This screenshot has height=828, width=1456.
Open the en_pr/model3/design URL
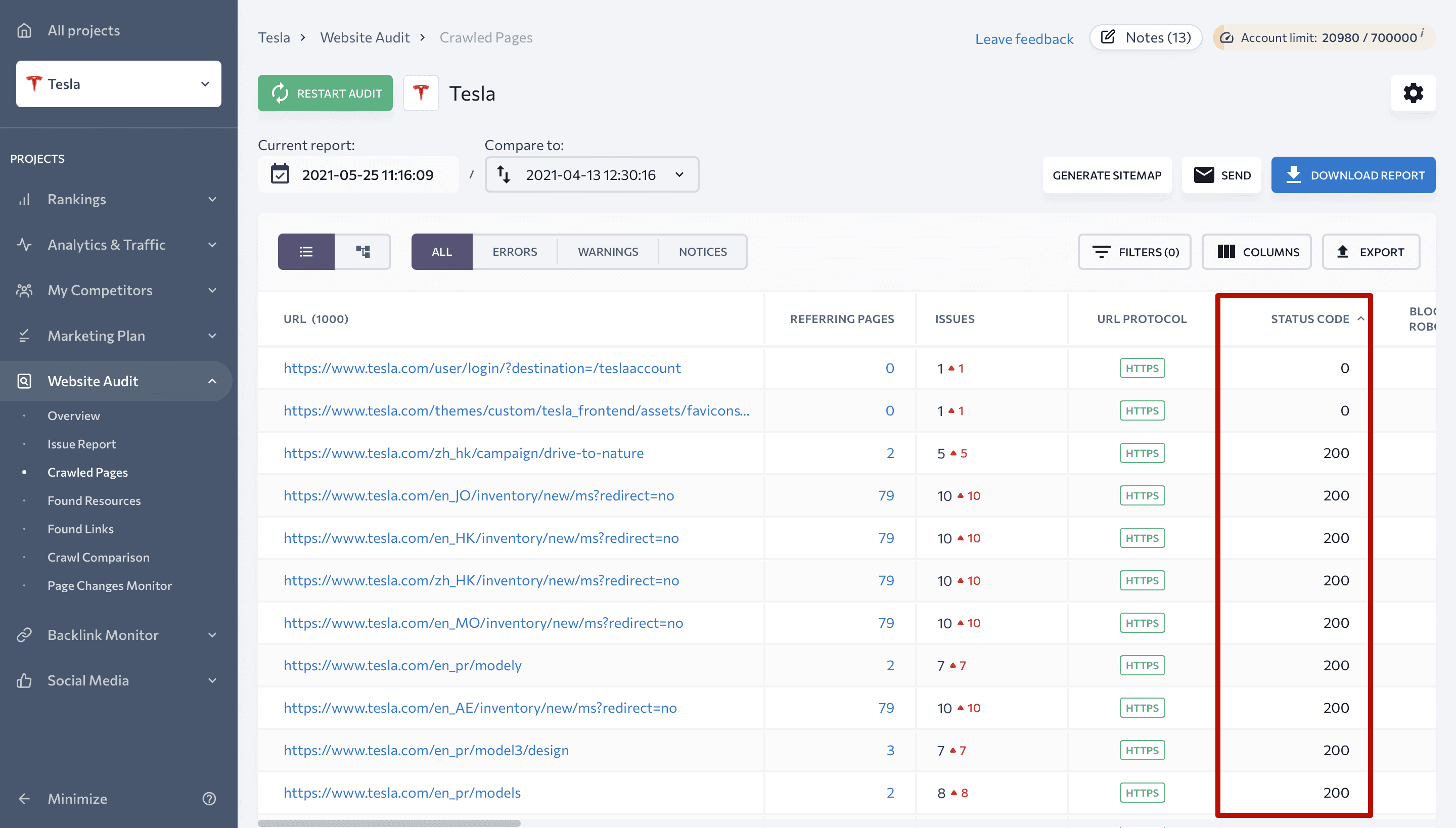click(426, 750)
